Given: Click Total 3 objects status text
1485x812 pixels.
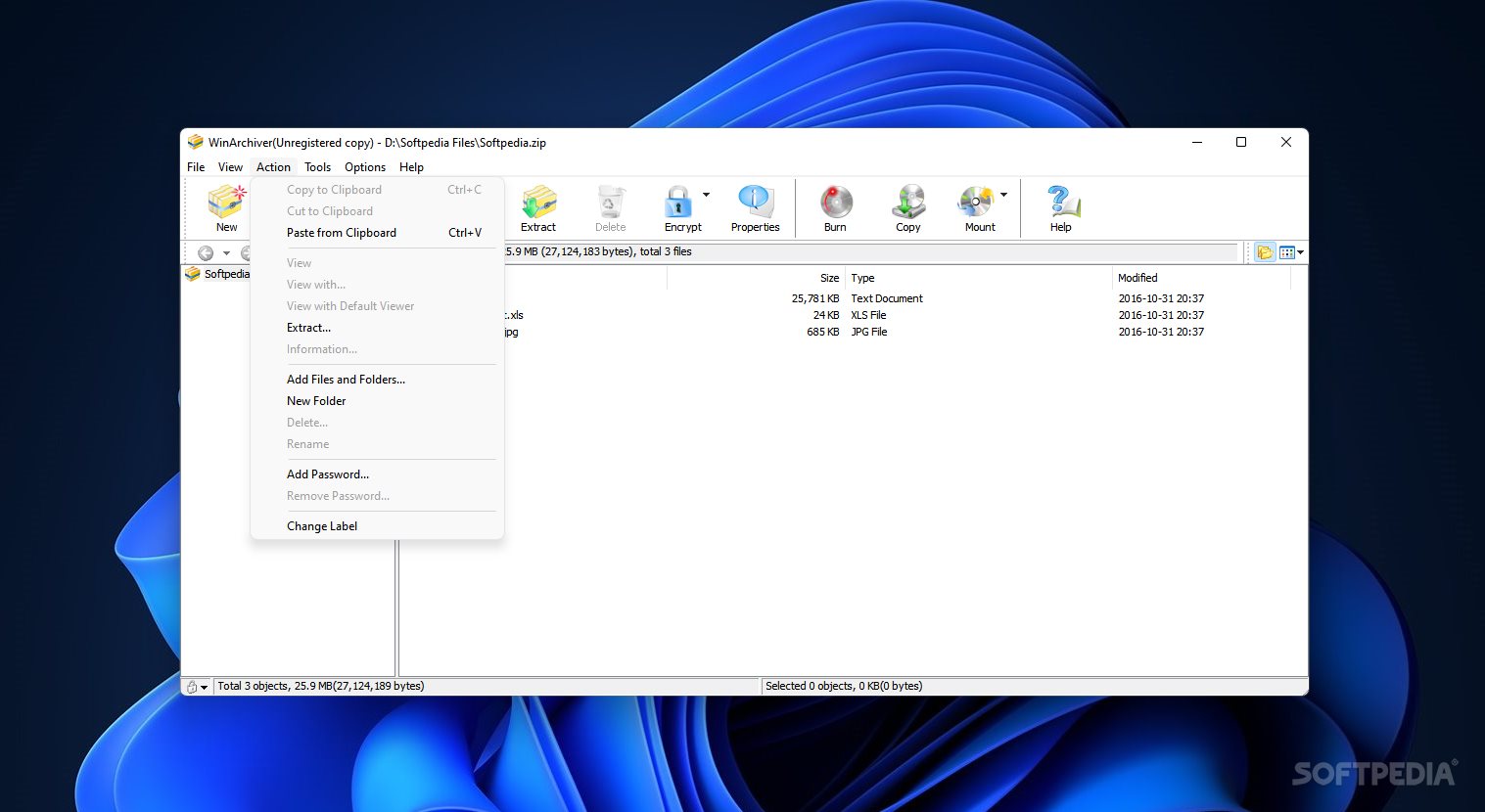Looking at the screenshot, I should 321,687.
